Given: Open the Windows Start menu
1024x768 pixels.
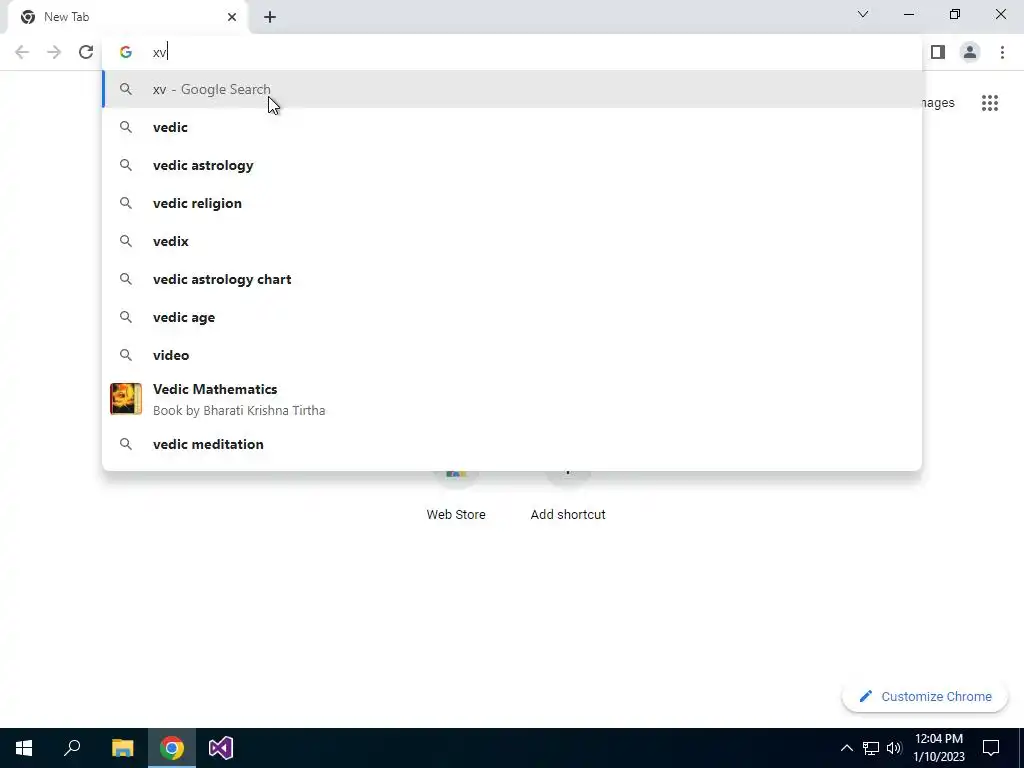Looking at the screenshot, I should [x=24, y=748].
